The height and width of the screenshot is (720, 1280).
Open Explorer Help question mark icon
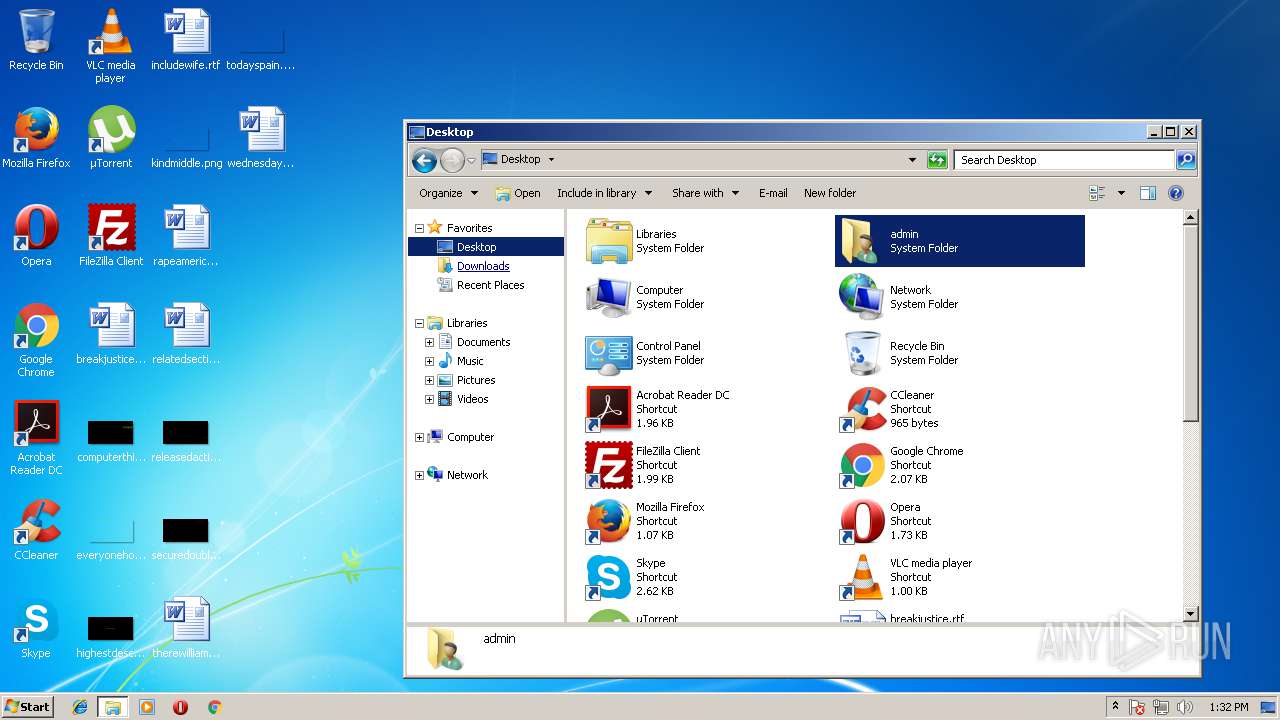point(1176,193)
